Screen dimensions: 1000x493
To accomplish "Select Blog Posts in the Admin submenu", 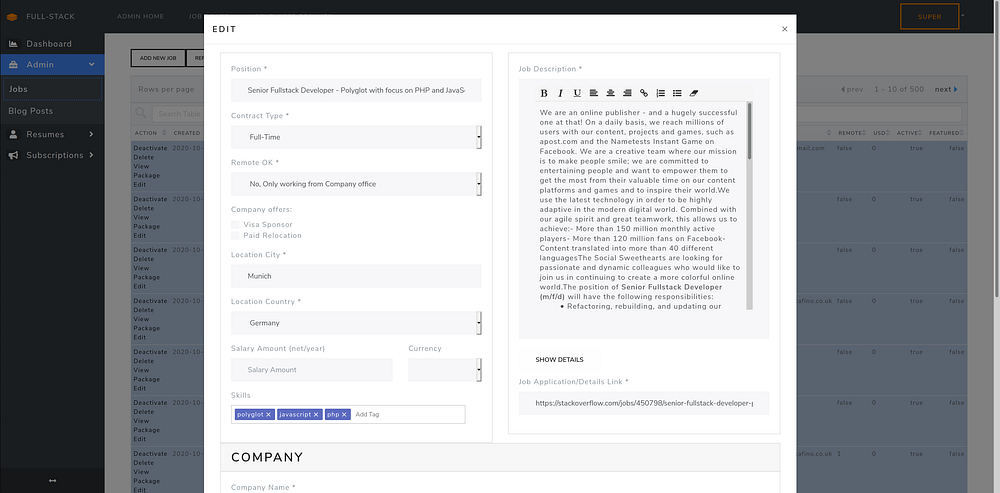I will click(x=52, y=111).
